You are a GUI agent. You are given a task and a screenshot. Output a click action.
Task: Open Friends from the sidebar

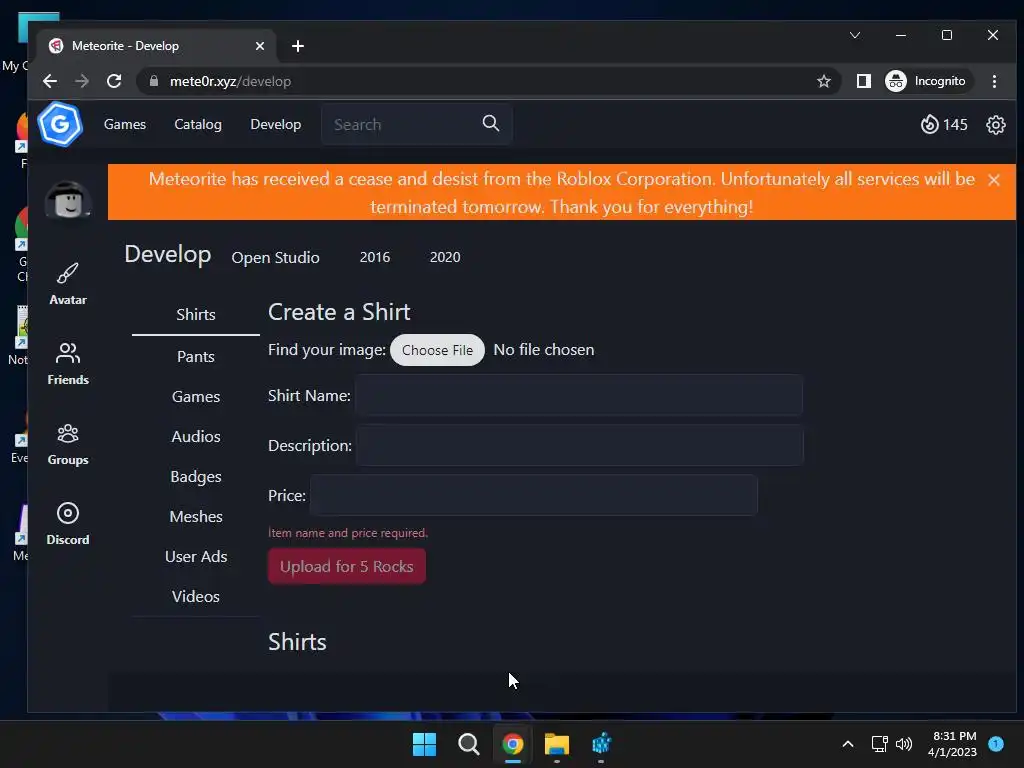pos(68,364)
